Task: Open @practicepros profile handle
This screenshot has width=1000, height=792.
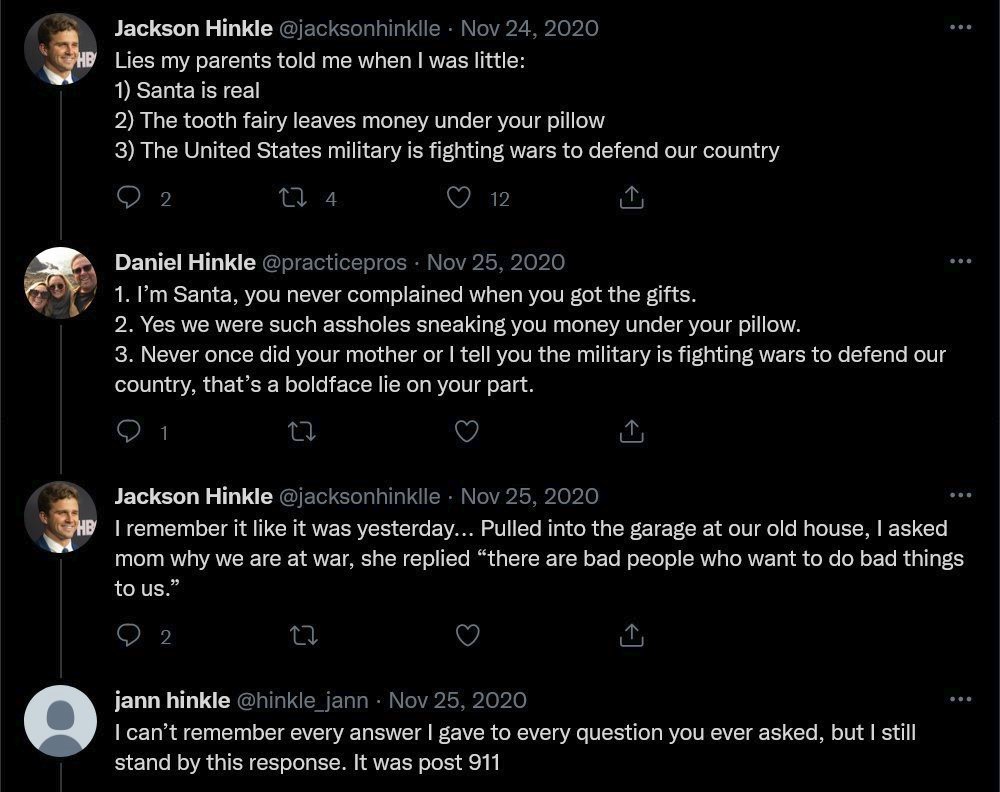Action: tap(334, 262)
